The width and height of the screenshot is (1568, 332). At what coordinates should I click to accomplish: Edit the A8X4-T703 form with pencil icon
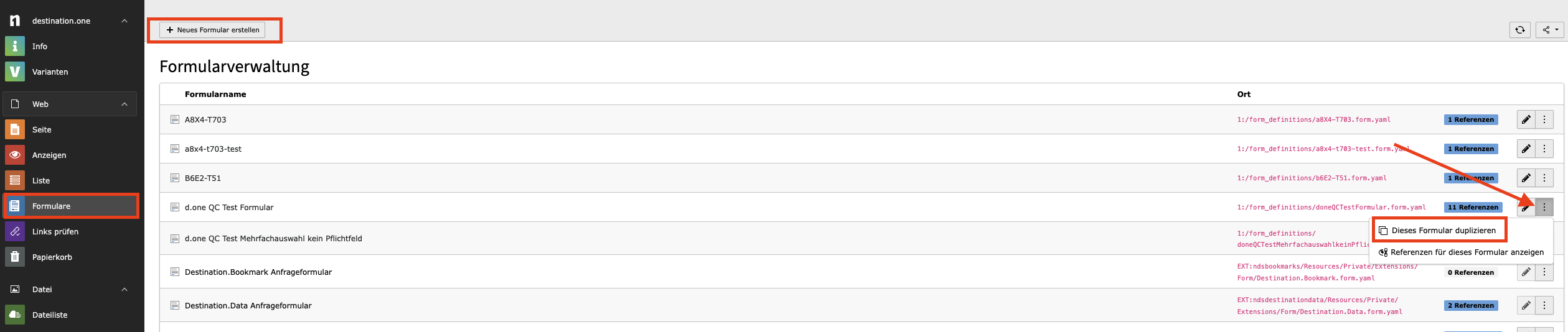[x=1526, y=120]
